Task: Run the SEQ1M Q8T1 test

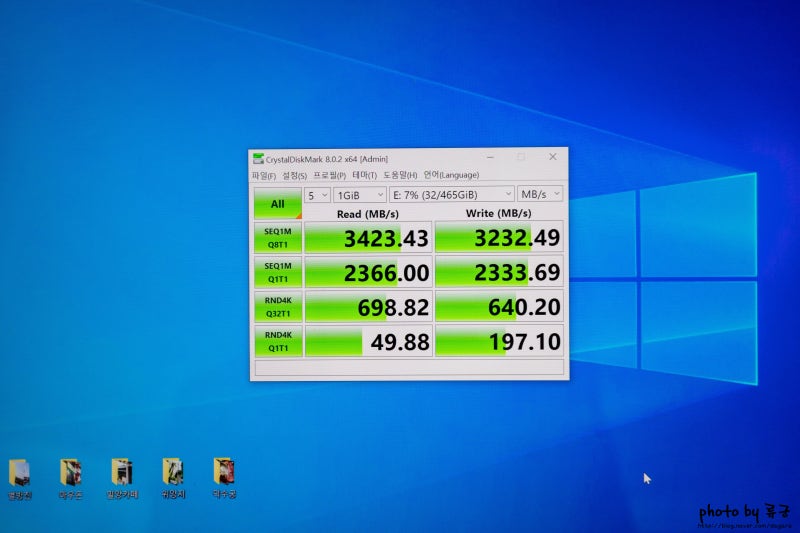Action: coord(278,238)
